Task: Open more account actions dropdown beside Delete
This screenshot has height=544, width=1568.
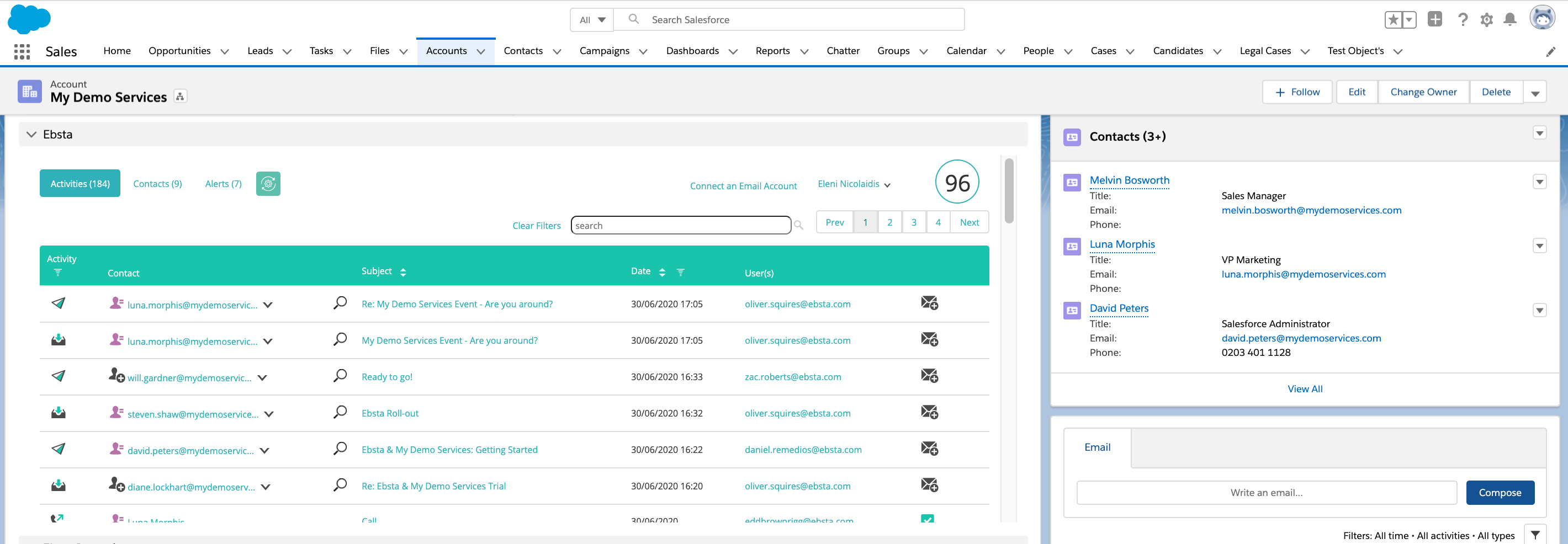Action: [x=1535, y=93]
